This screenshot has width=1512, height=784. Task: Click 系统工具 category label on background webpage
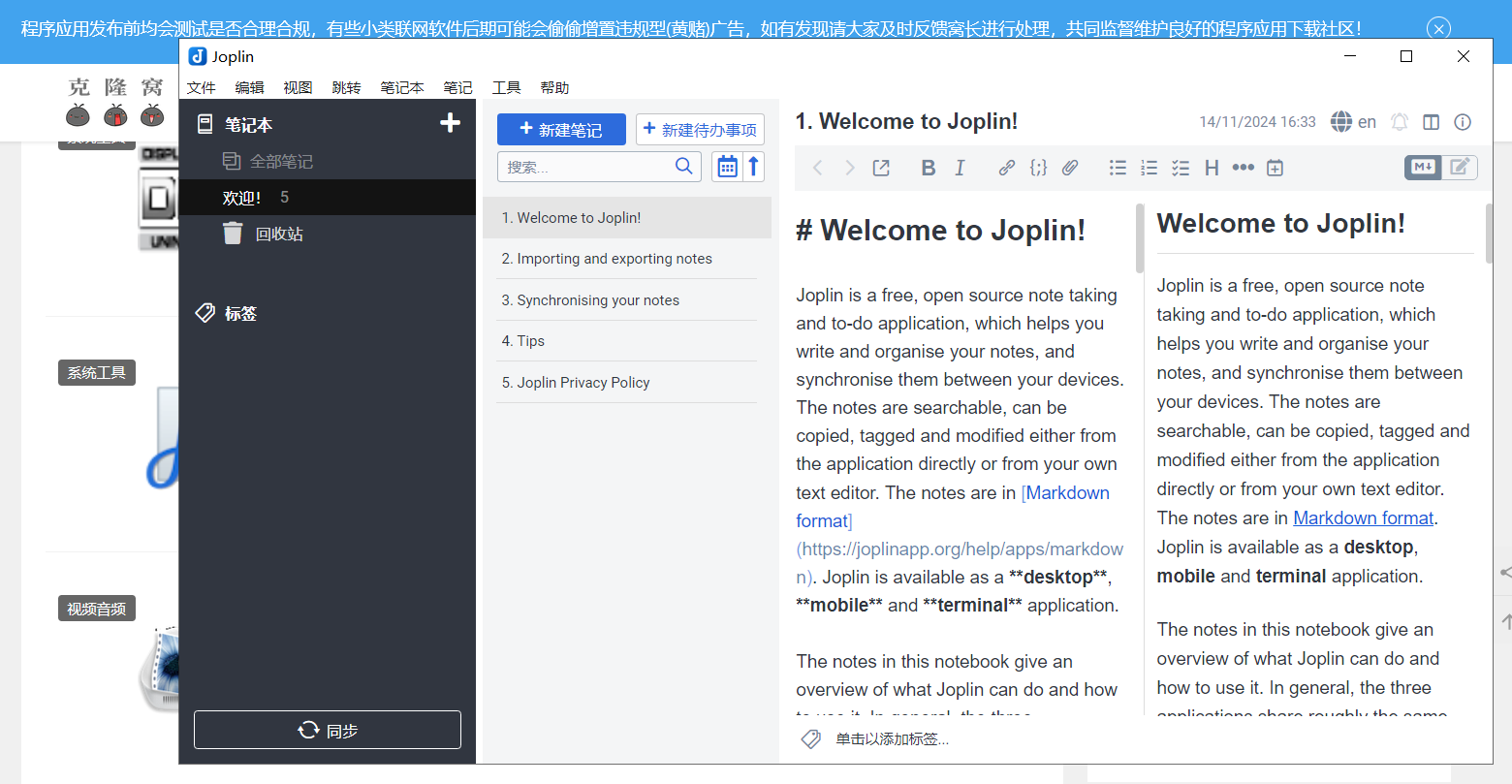click(x=97, y=372)
